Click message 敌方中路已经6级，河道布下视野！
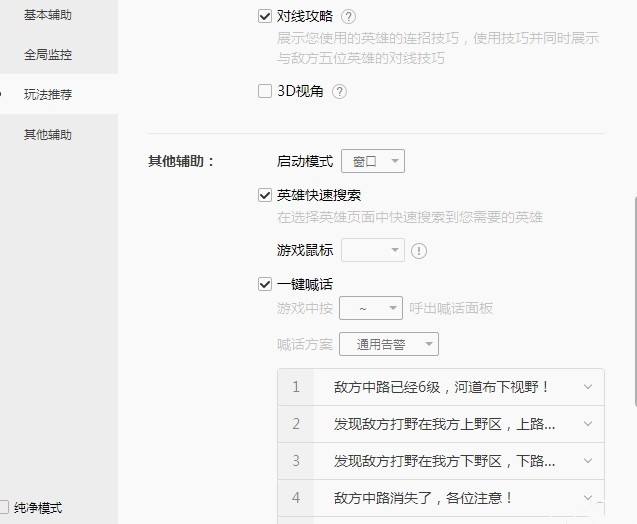637x524 pixels. [x=442, y=387]
